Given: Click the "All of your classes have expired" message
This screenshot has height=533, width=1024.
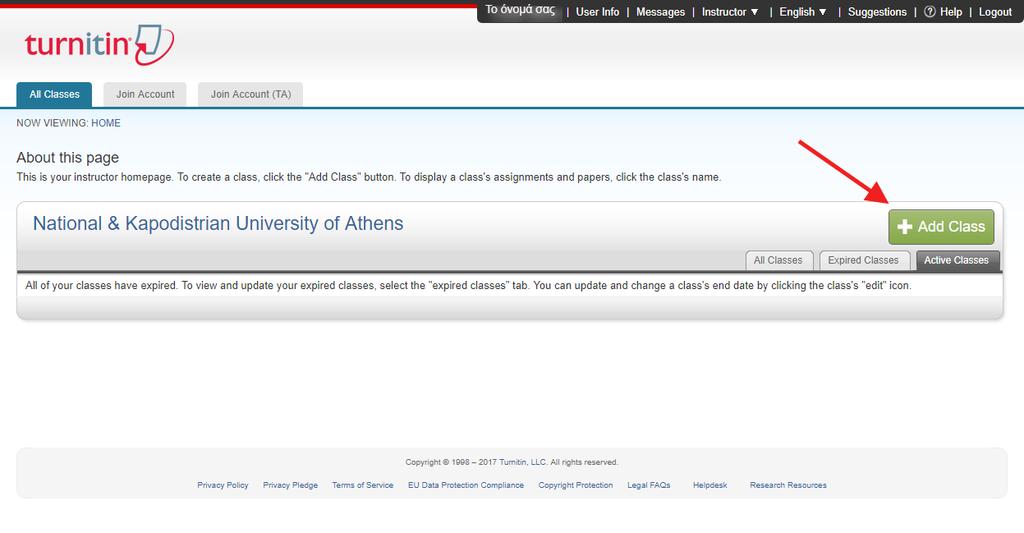Looking at the screenshot, I should pos(468,285).
